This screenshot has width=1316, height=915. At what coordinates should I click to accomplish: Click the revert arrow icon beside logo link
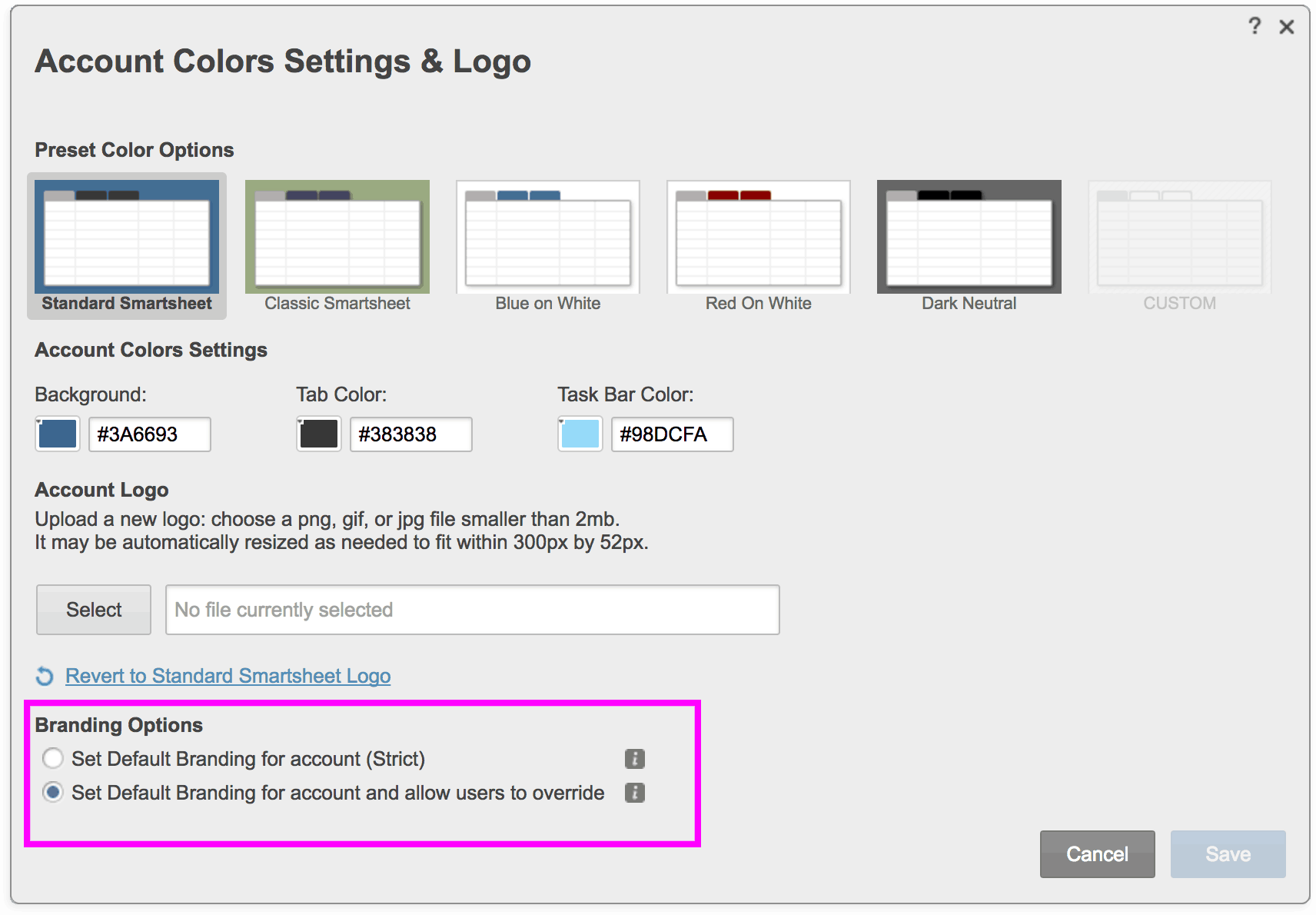tap(45, 676)
